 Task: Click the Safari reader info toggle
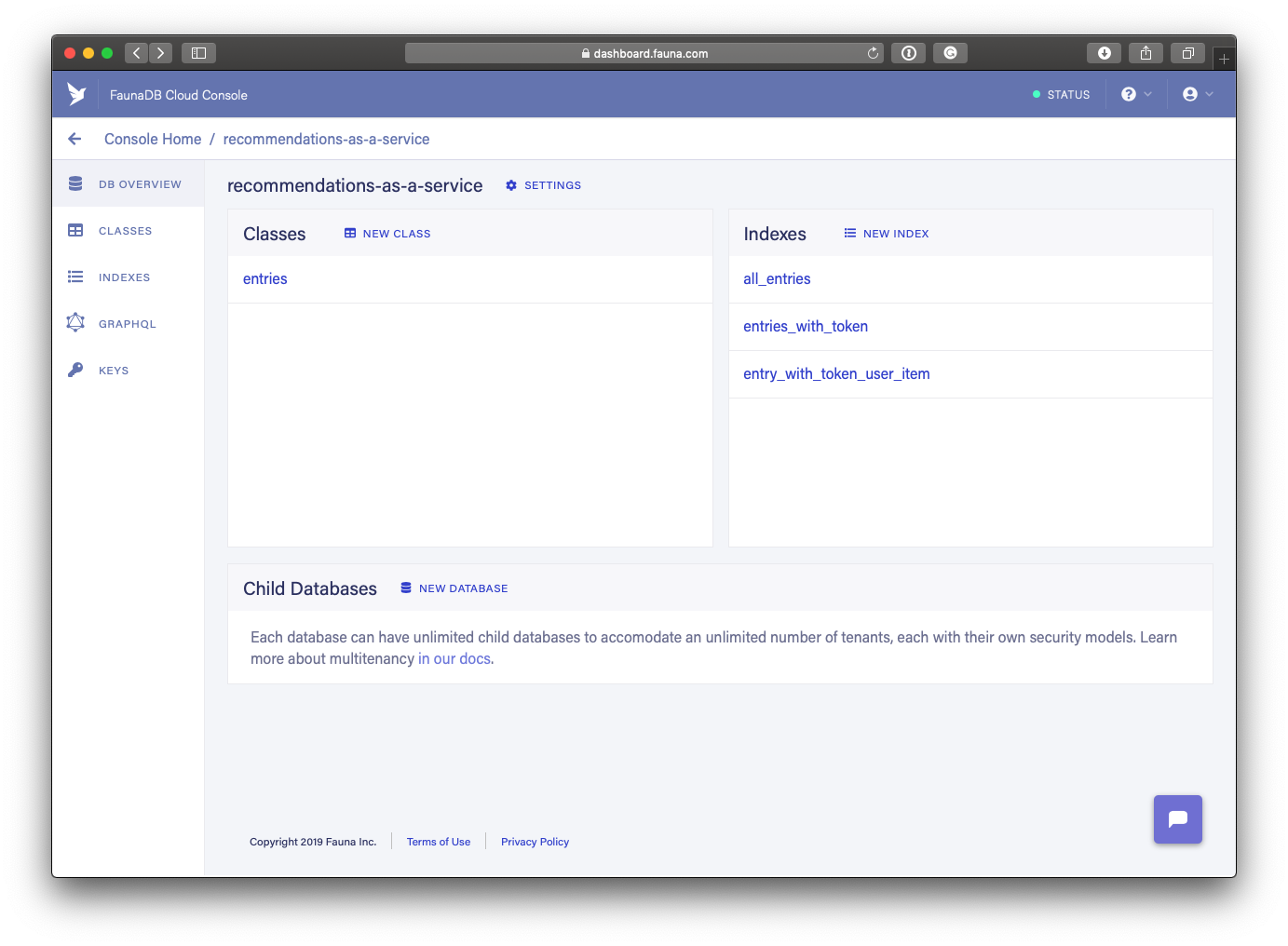tap(908, 53)
